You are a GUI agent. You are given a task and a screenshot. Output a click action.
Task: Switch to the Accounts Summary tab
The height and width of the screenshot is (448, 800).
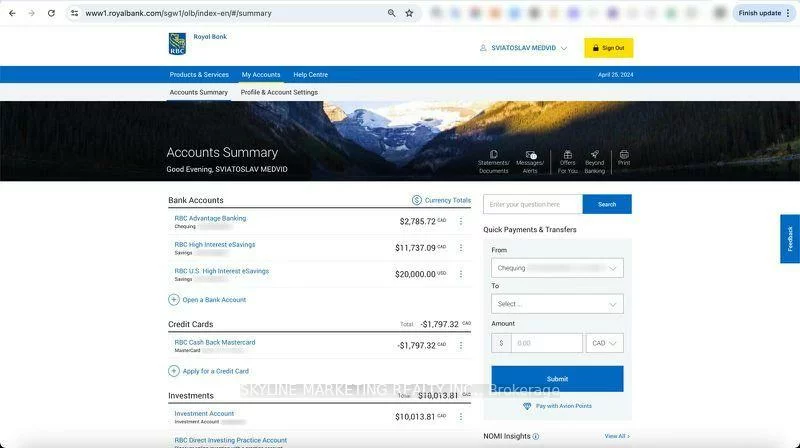click(198, 92)
